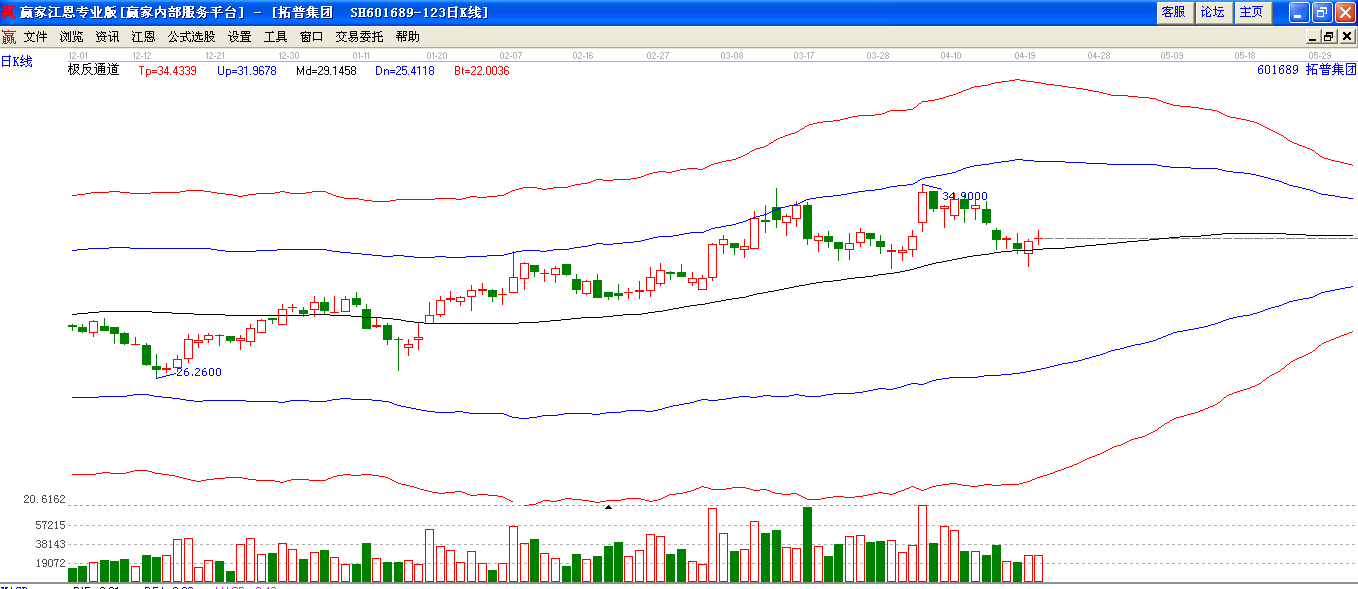Minimize the inner chart window in menu bar

pos(1311,36)
